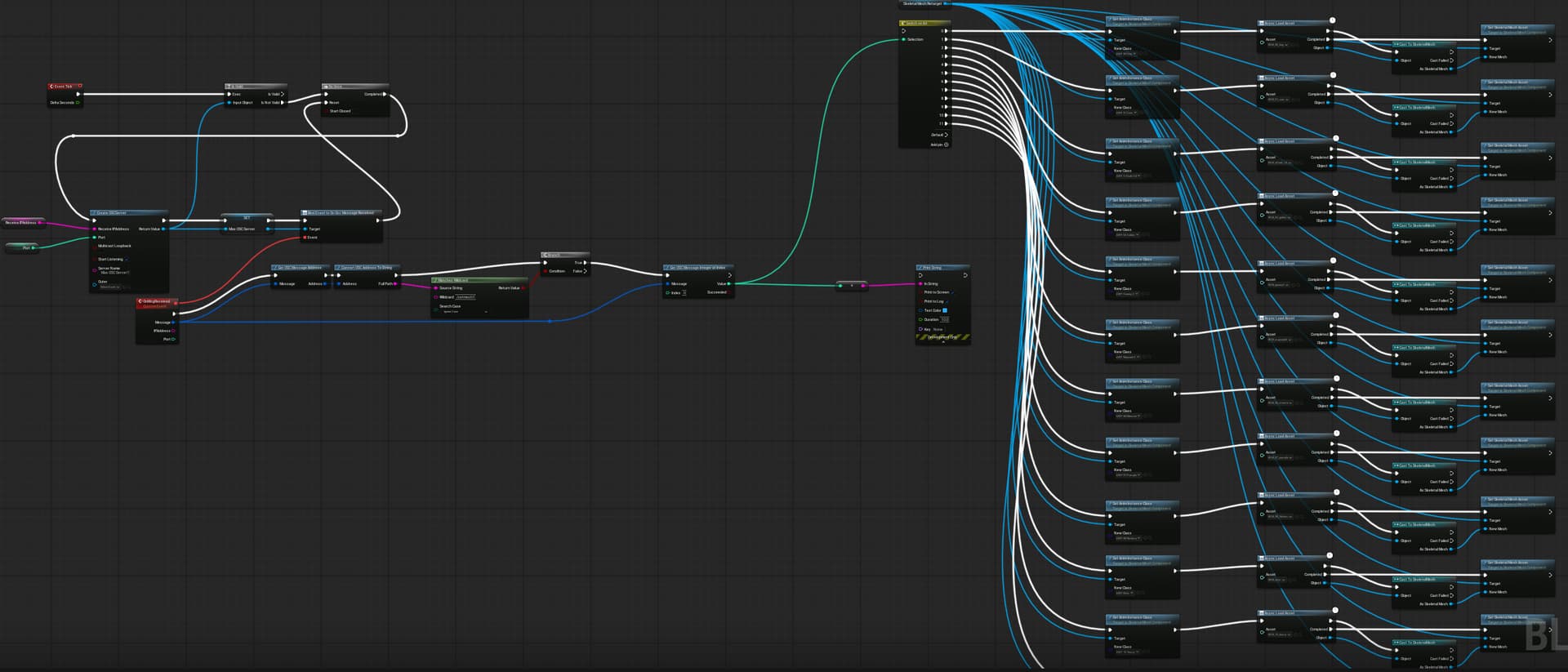Click the Receive IPAddress variable node

click(x=22, y=222)
